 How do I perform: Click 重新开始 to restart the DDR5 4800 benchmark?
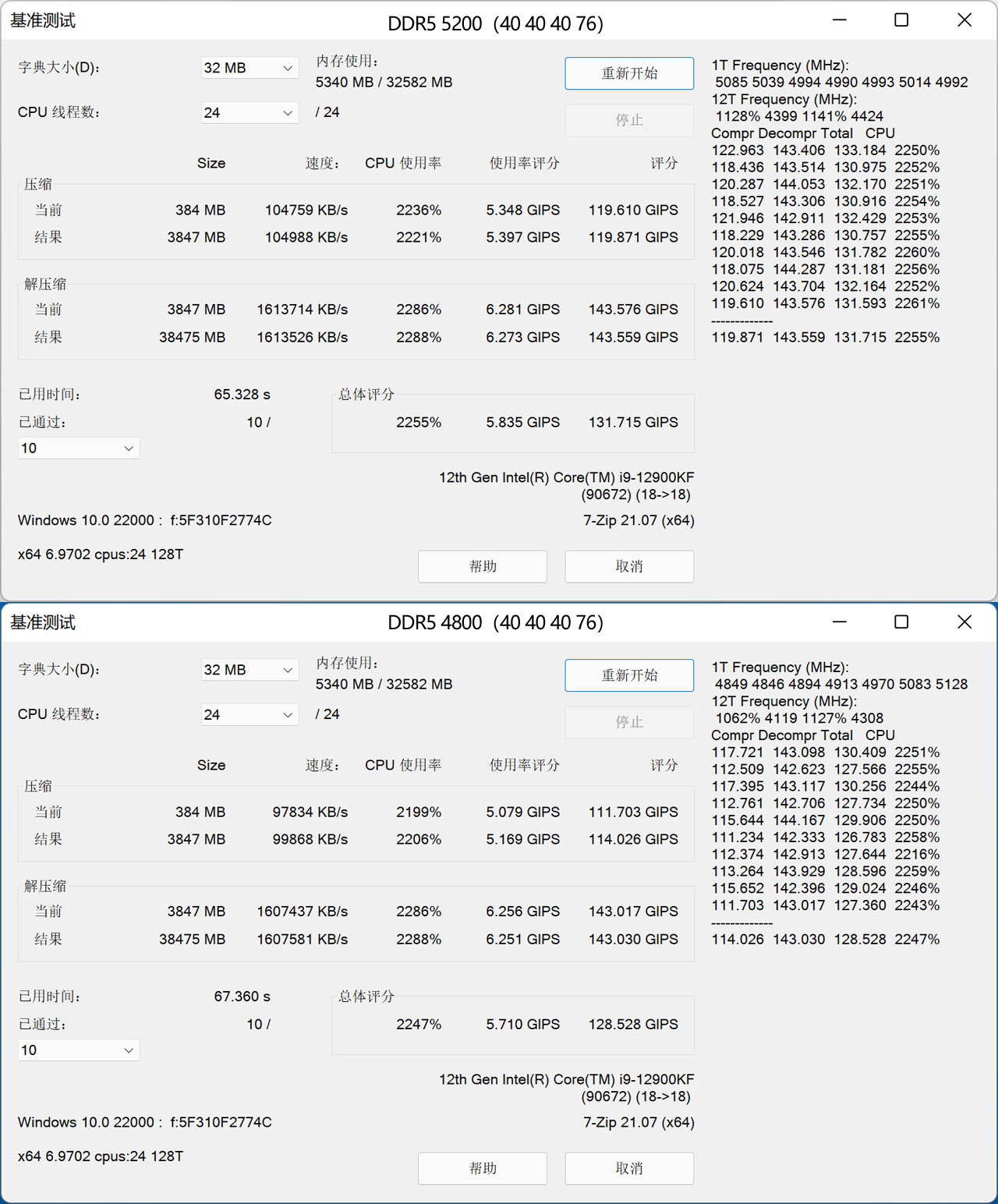point(628,675)
